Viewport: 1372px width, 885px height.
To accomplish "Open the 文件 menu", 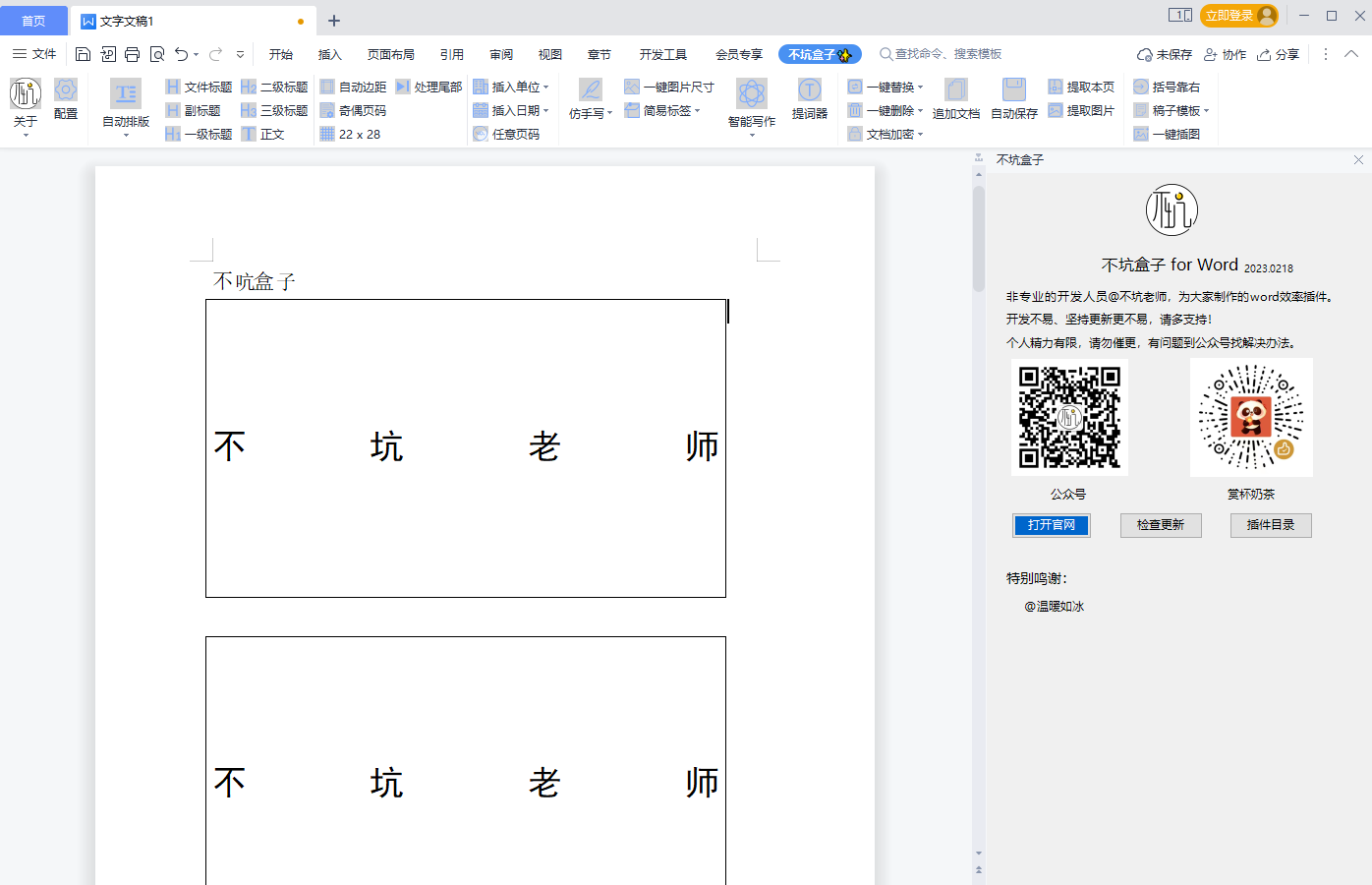I will tap(34, 54).
